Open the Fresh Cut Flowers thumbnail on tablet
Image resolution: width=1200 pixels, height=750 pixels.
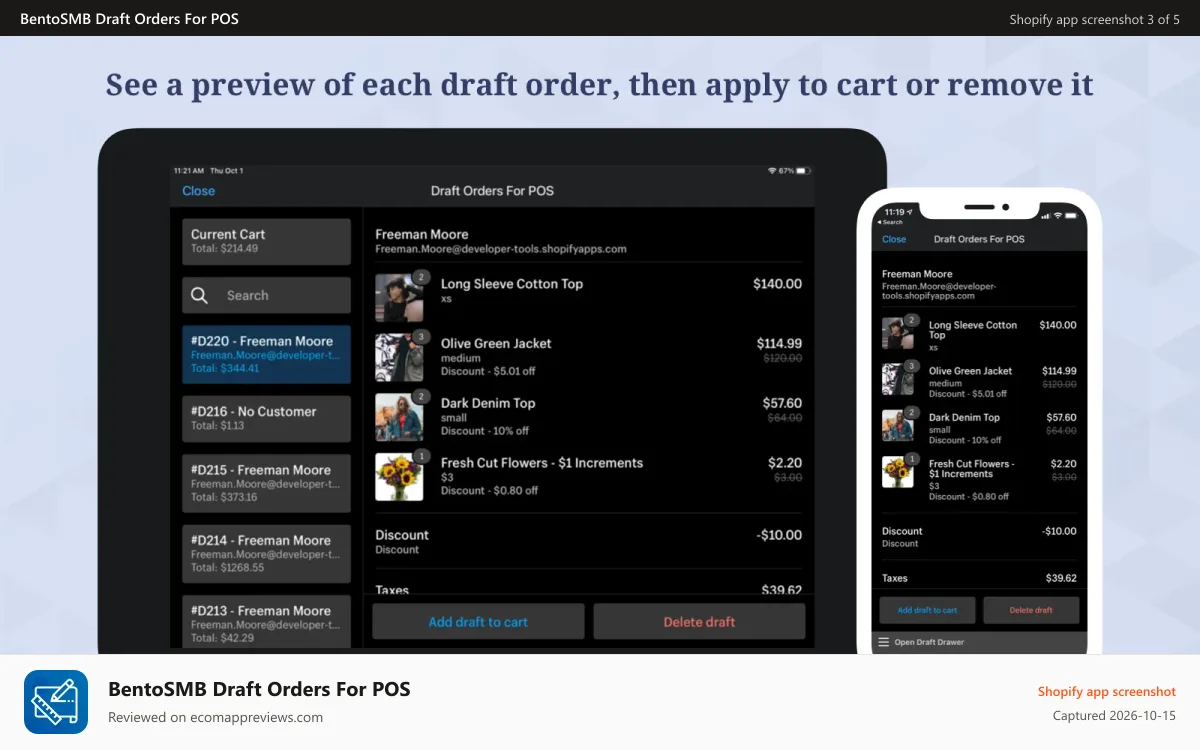(x=399, y=477)
